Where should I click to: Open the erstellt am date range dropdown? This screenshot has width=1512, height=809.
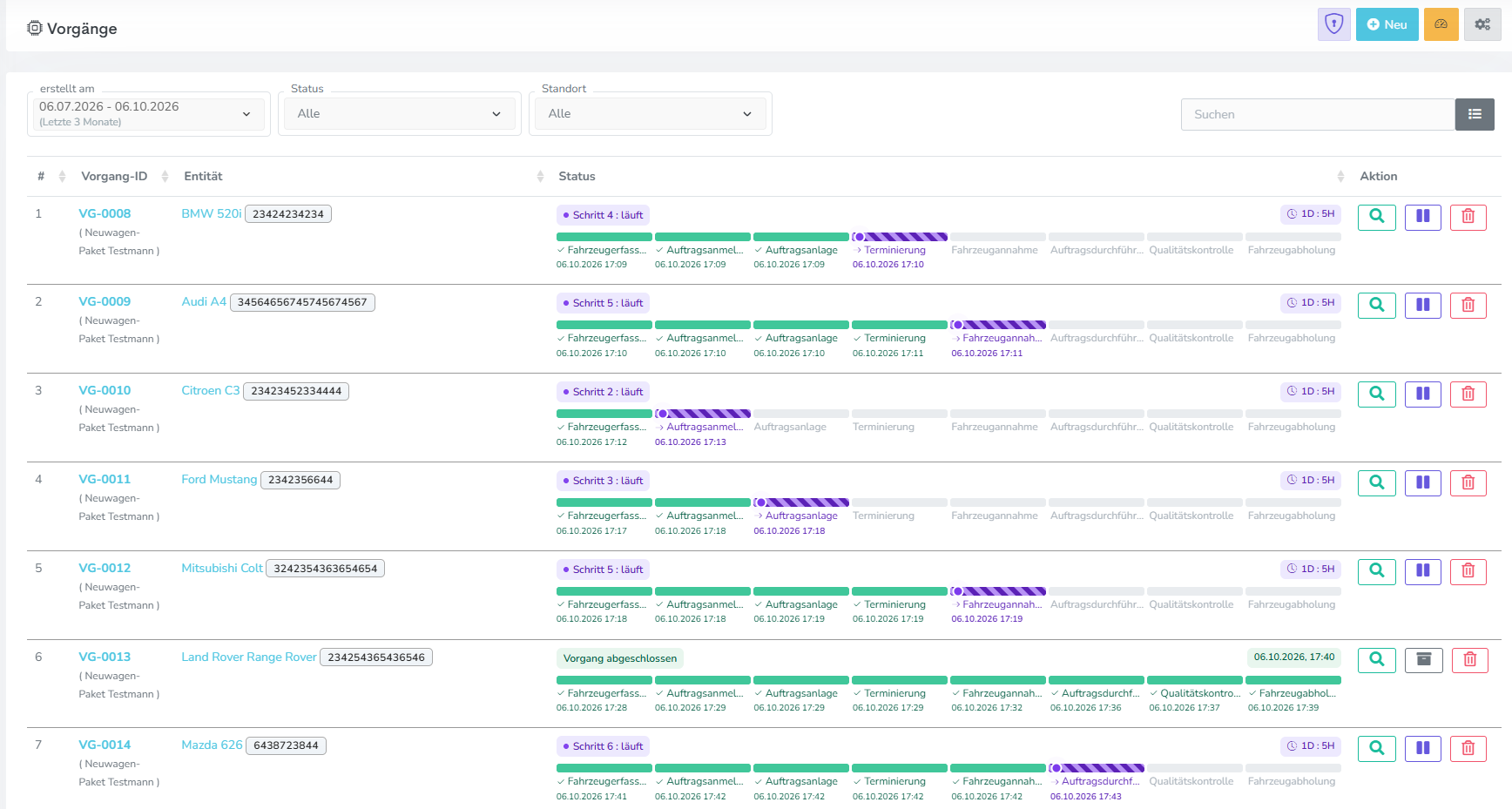click(149, 113)
